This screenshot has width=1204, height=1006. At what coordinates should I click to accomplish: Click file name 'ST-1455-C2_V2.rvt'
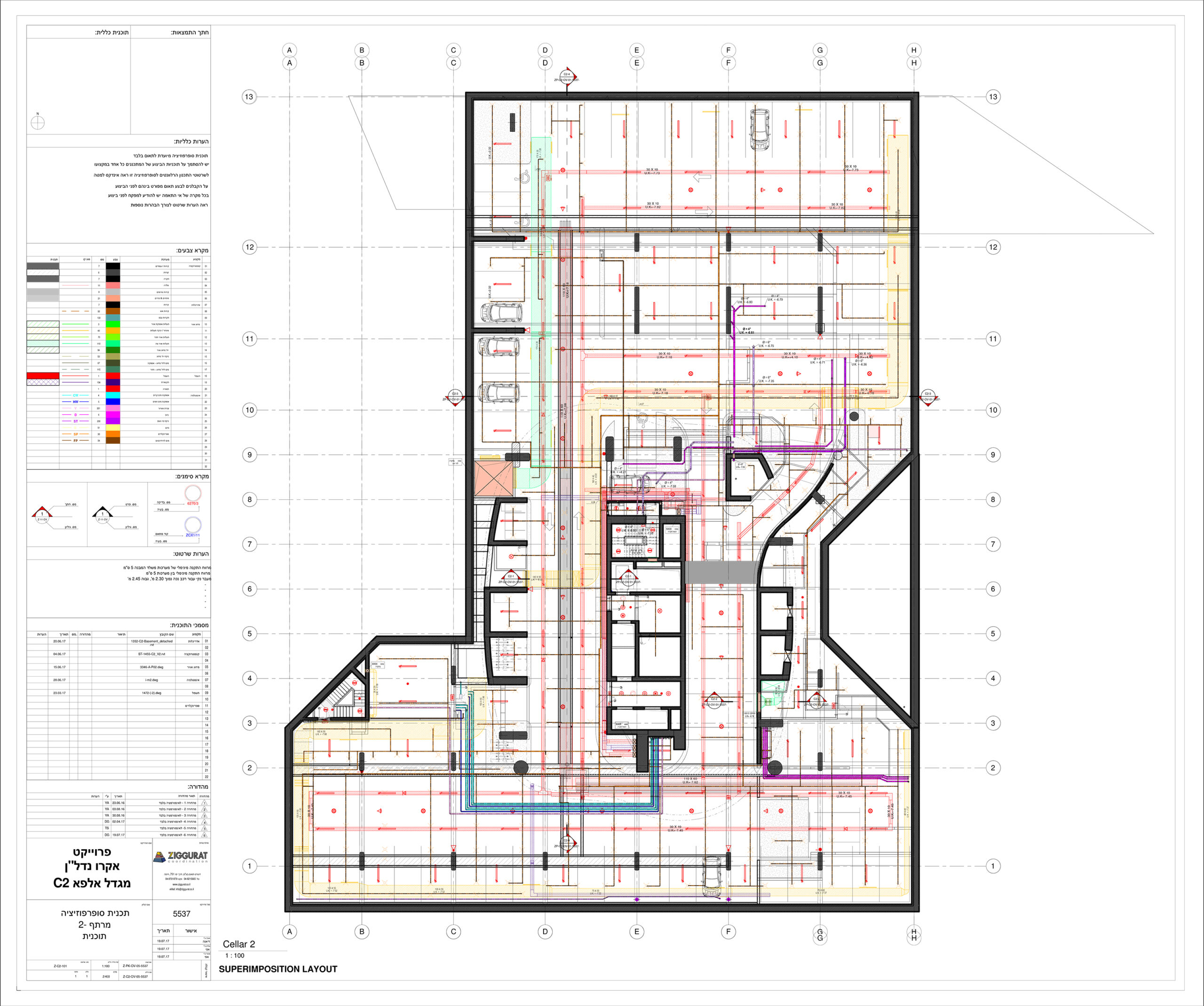pyautogui.click(x=151, y=654)
